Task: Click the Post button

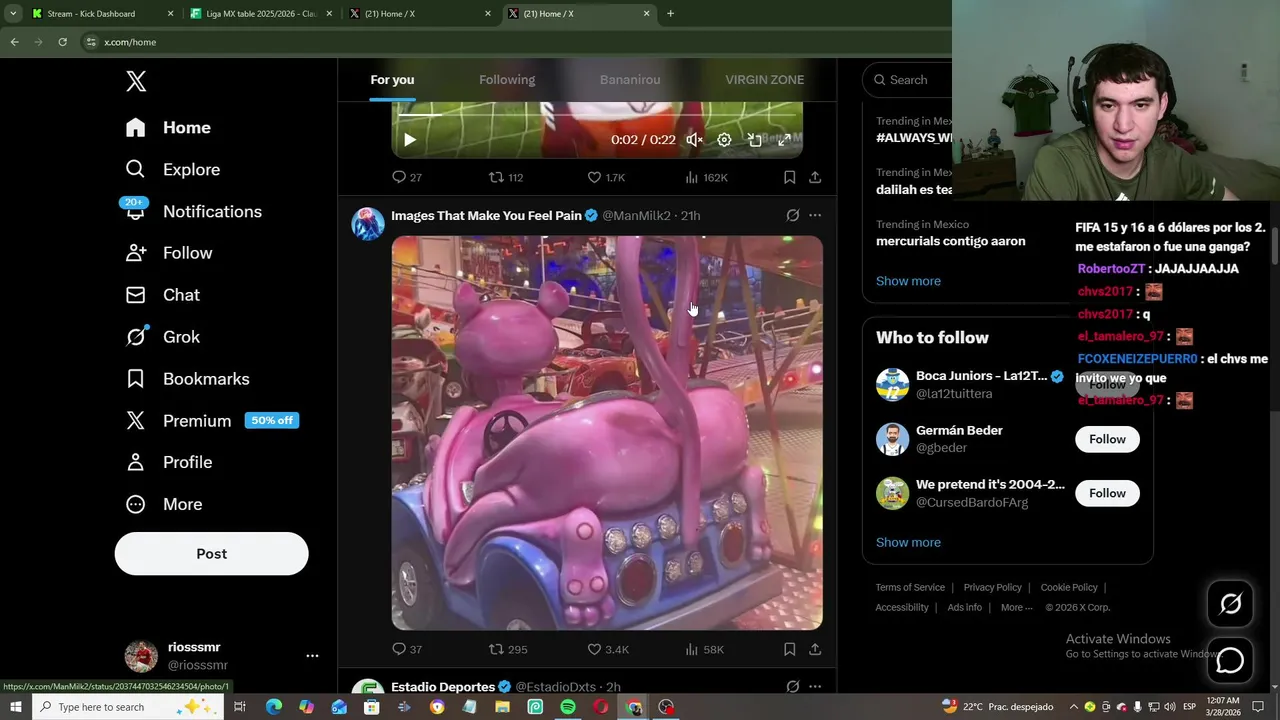Action: coord(212,553)
